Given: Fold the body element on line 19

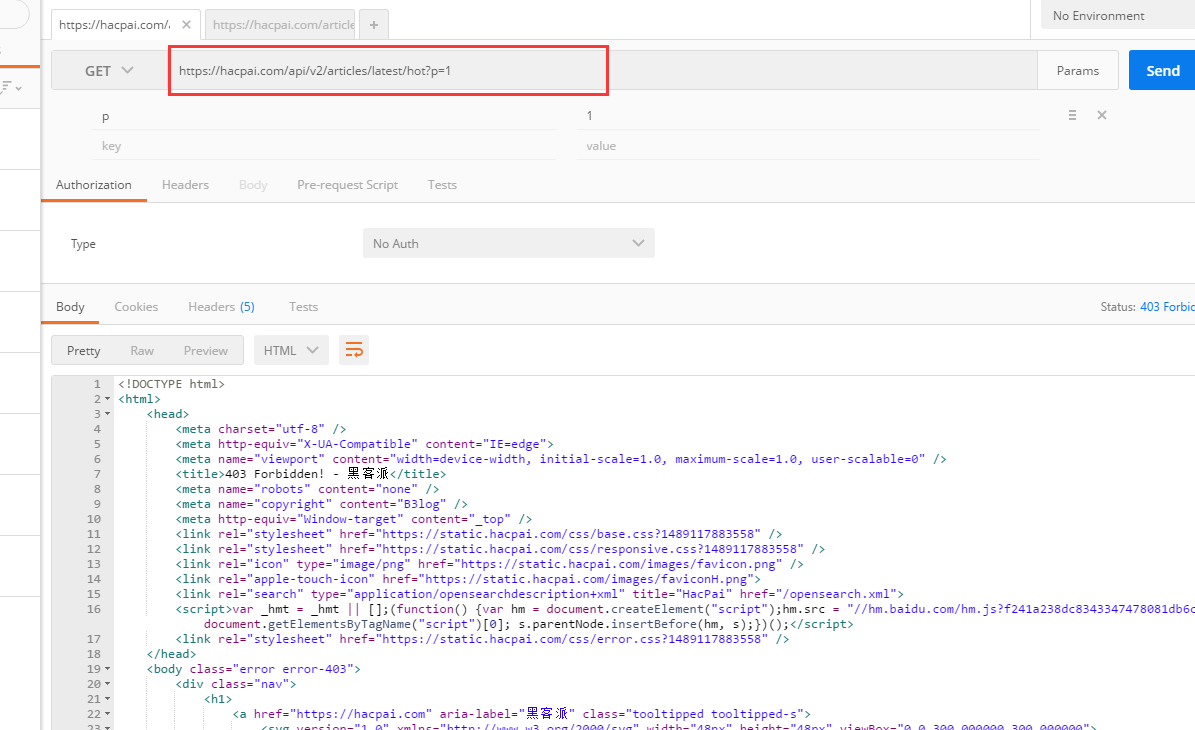Looking at the screenshot, I should (108, 669).
